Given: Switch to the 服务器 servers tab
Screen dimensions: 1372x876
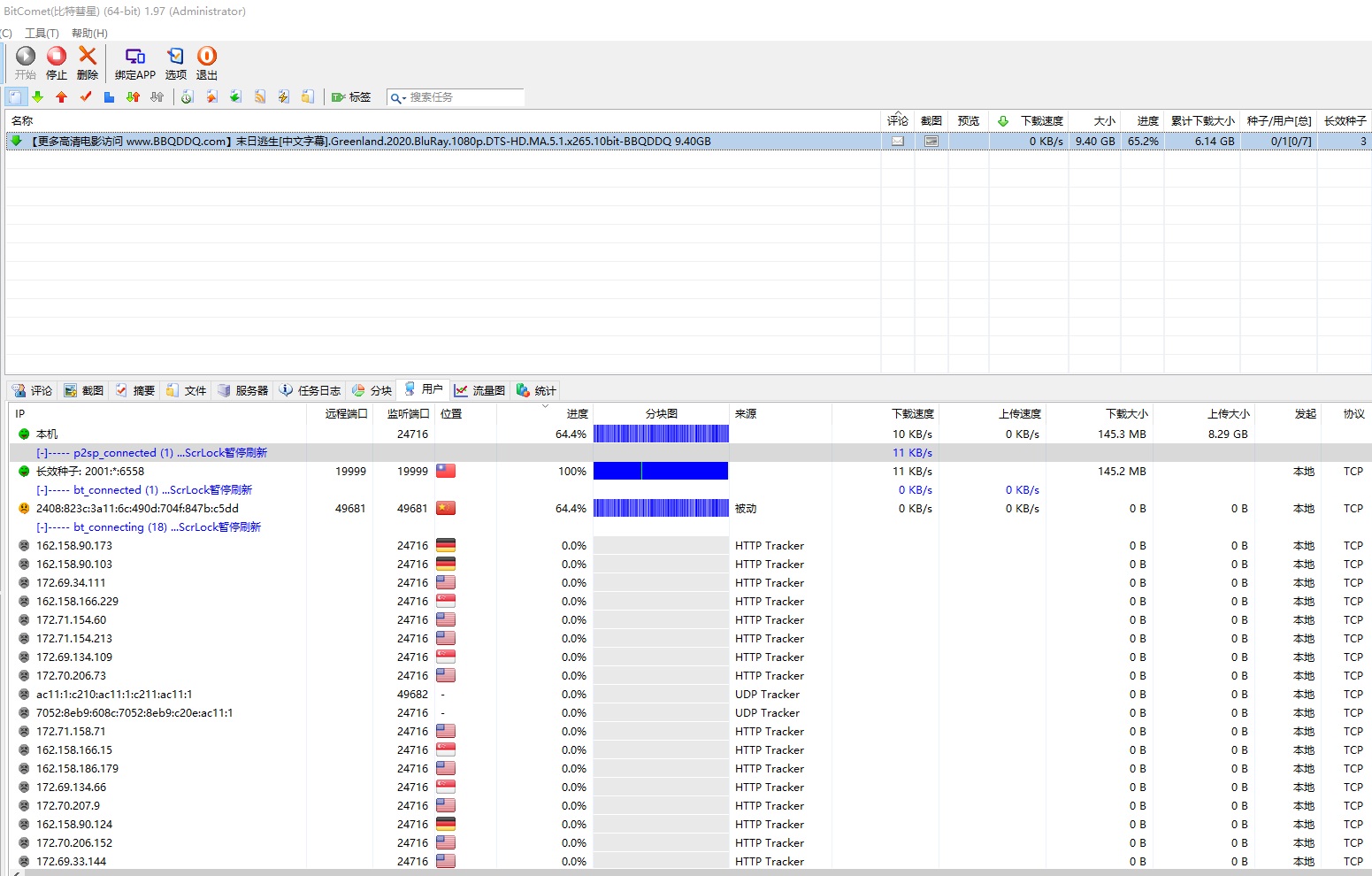Looking at the screenshot, I should tap(242, 390).
